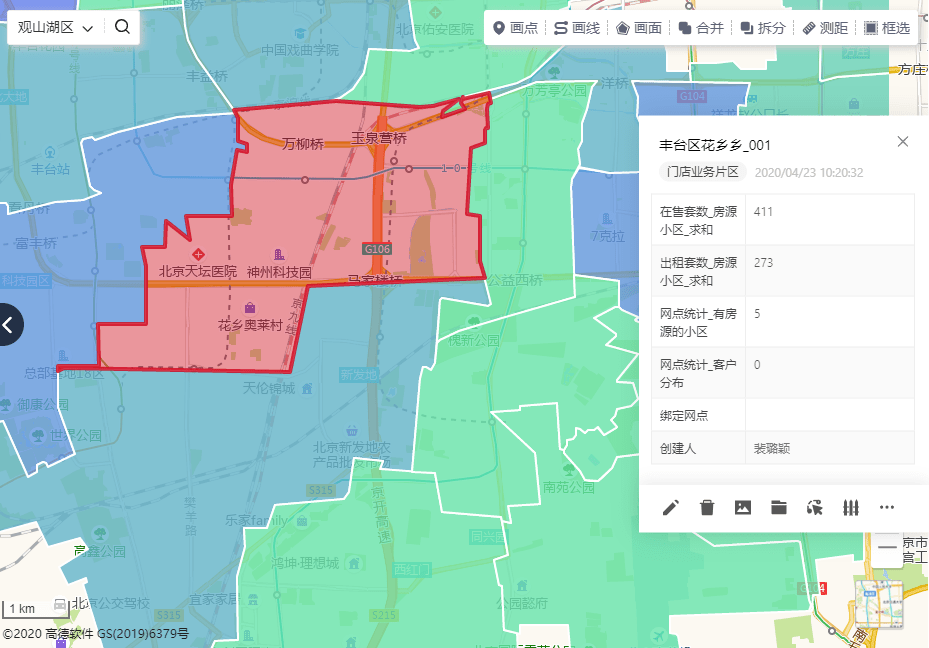Click the 绑定网点 row label
The width and height of the screenshot is (929, 648).
pos(684,415)
